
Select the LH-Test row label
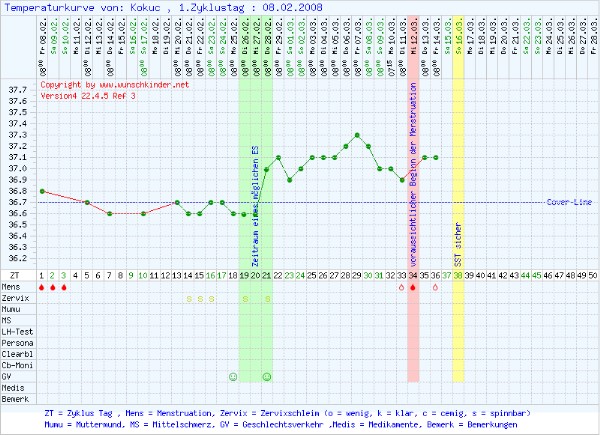coord(15,331)
